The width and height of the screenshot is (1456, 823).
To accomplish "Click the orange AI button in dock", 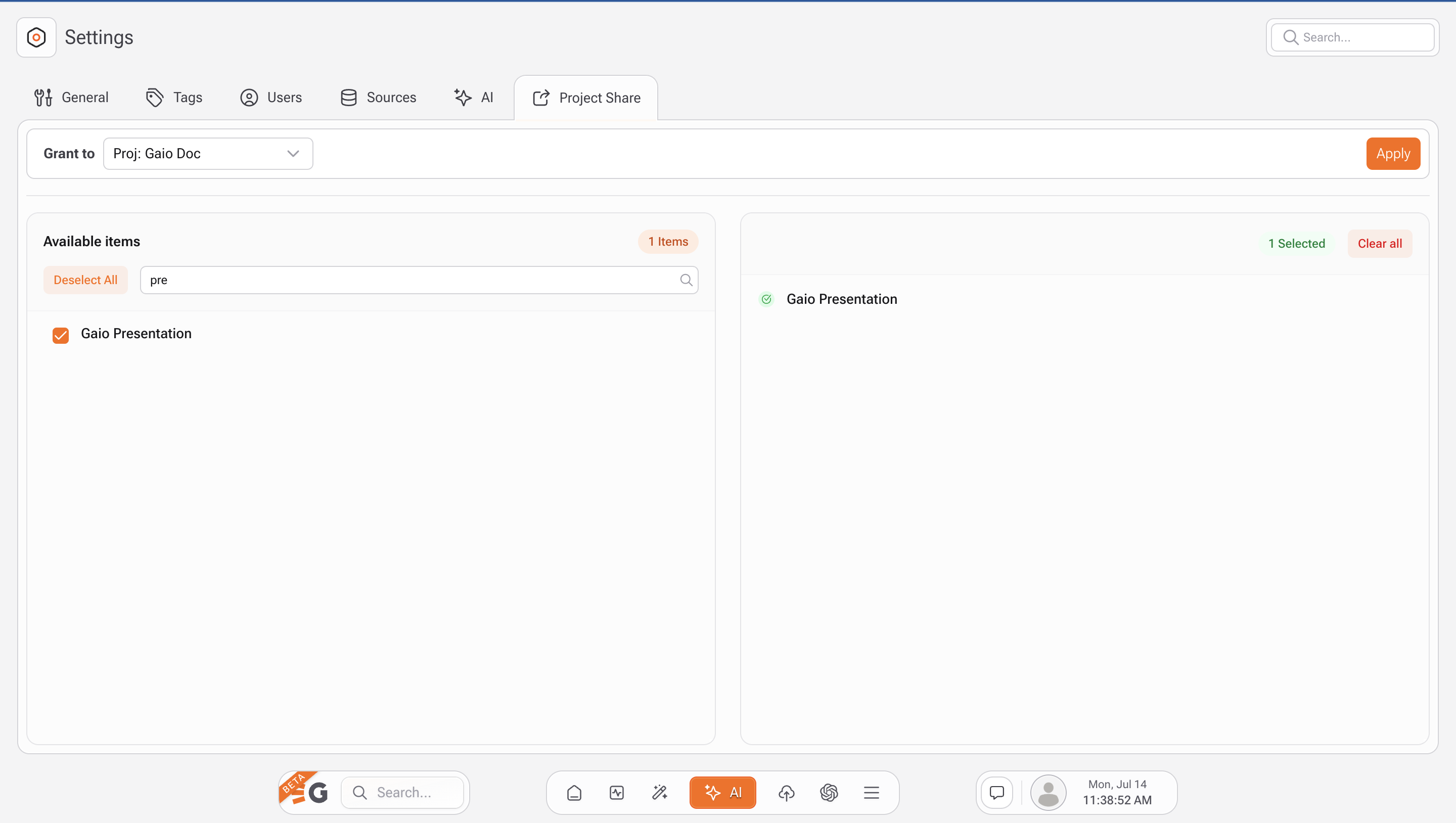I will [x=722, y=793].
